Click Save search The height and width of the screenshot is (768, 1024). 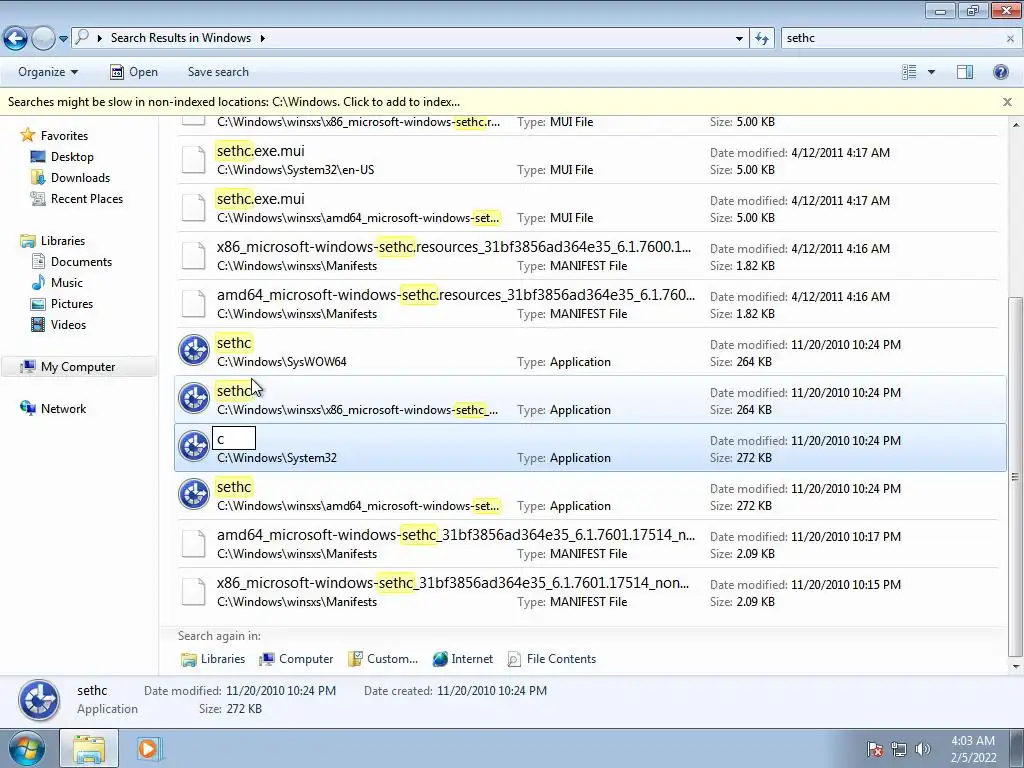[218, 72]
